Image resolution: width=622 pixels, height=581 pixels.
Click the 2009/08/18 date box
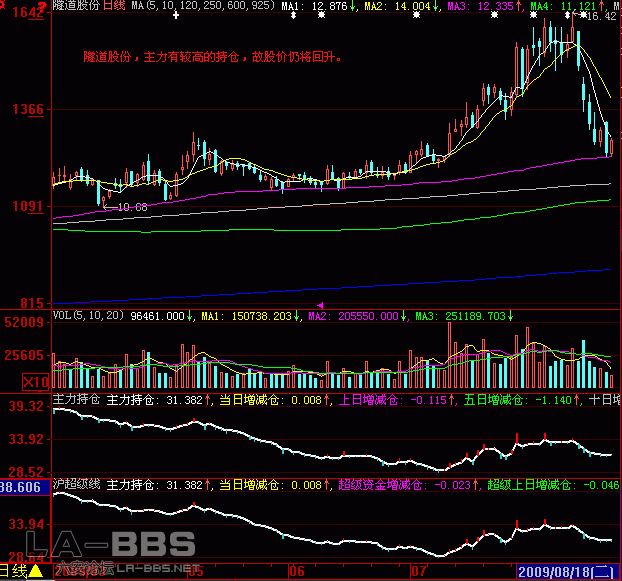coord(568,572)
